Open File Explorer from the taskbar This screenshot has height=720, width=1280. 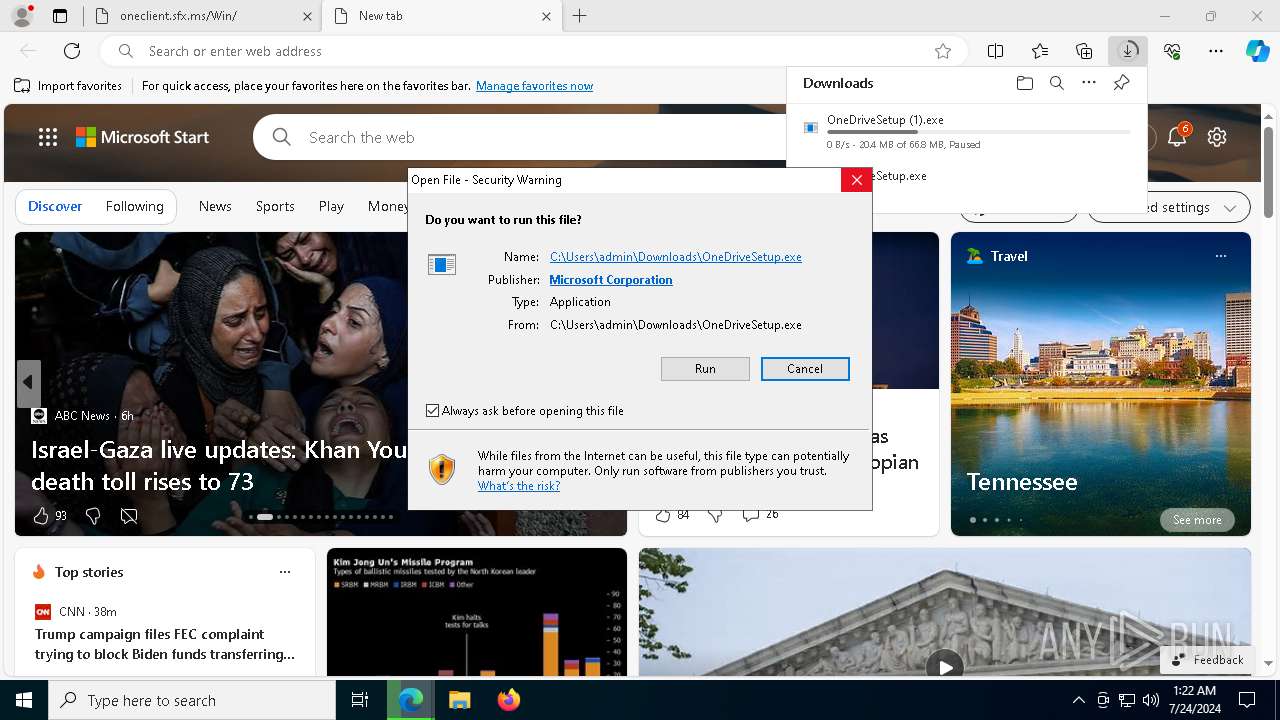(x=459, y=700)
